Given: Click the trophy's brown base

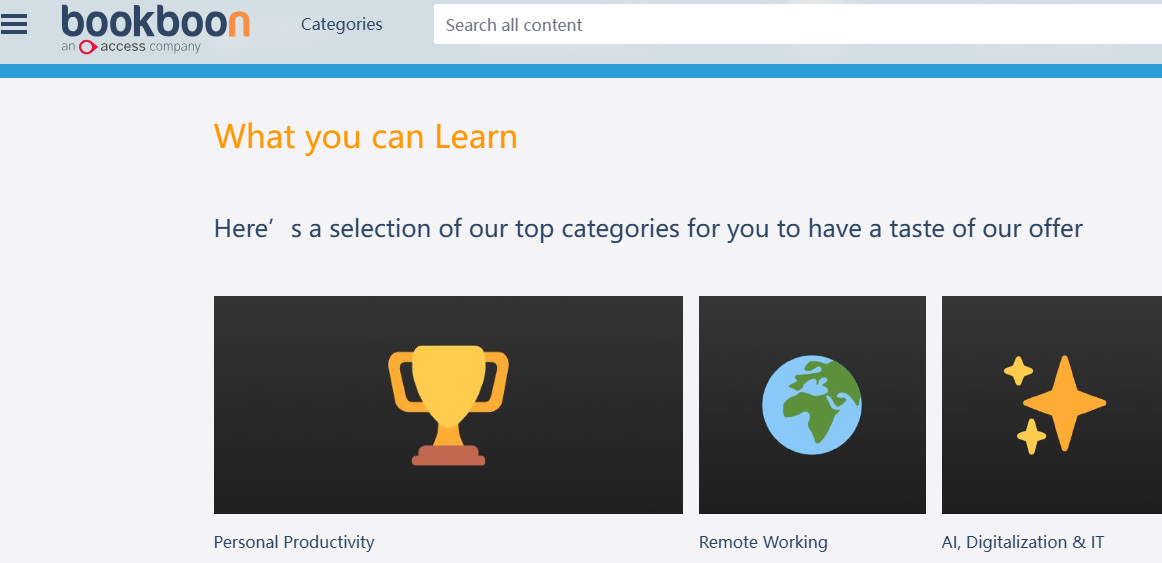Looking at the screenshot, I should pyautogui.click(x=448, y=456).
